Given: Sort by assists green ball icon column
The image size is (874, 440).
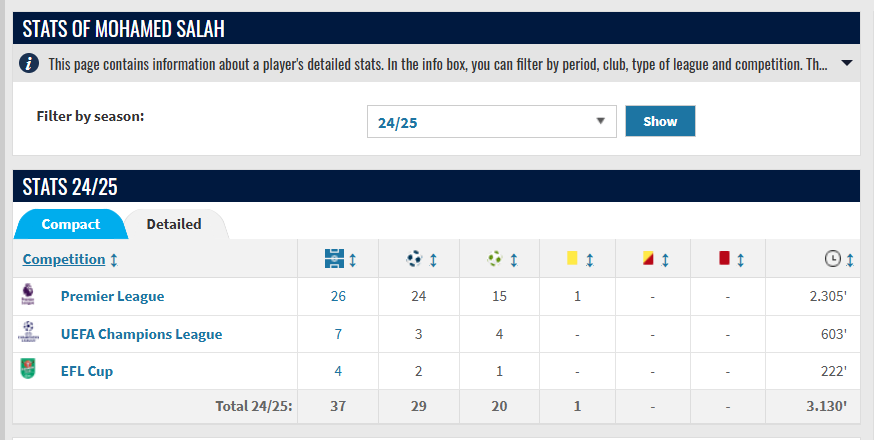Looking at the screenshot, I should [x=494, y=259].
